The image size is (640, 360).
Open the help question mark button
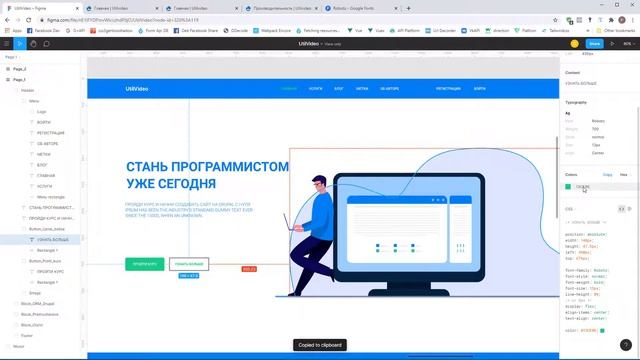click(626, 345)
